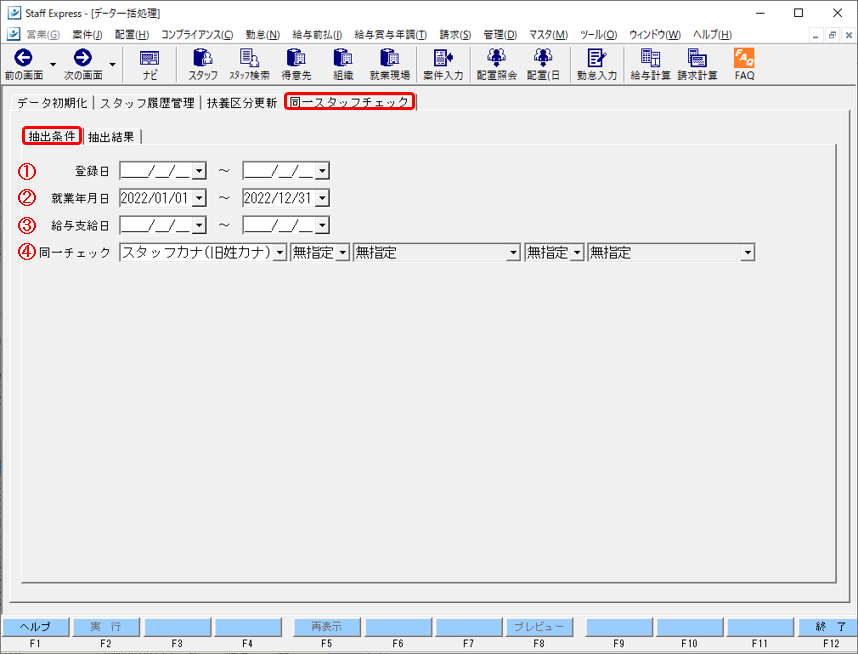
Task: Click the ヘルプ F1 button
Action: click(x=36, y=627)
